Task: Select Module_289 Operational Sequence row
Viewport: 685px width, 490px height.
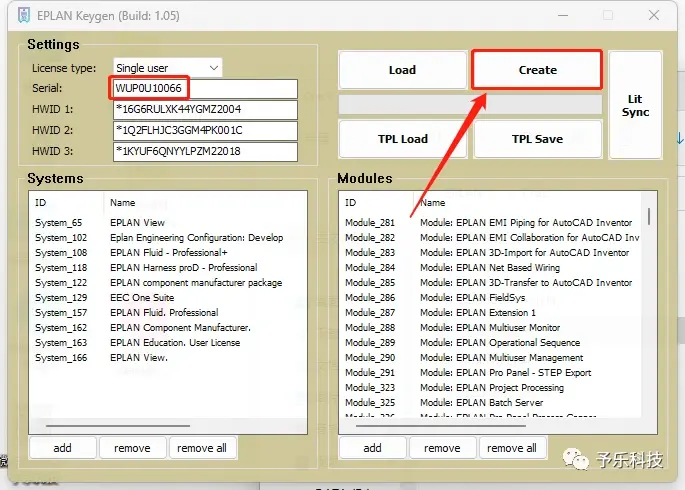Action: [x=491, y=342]
